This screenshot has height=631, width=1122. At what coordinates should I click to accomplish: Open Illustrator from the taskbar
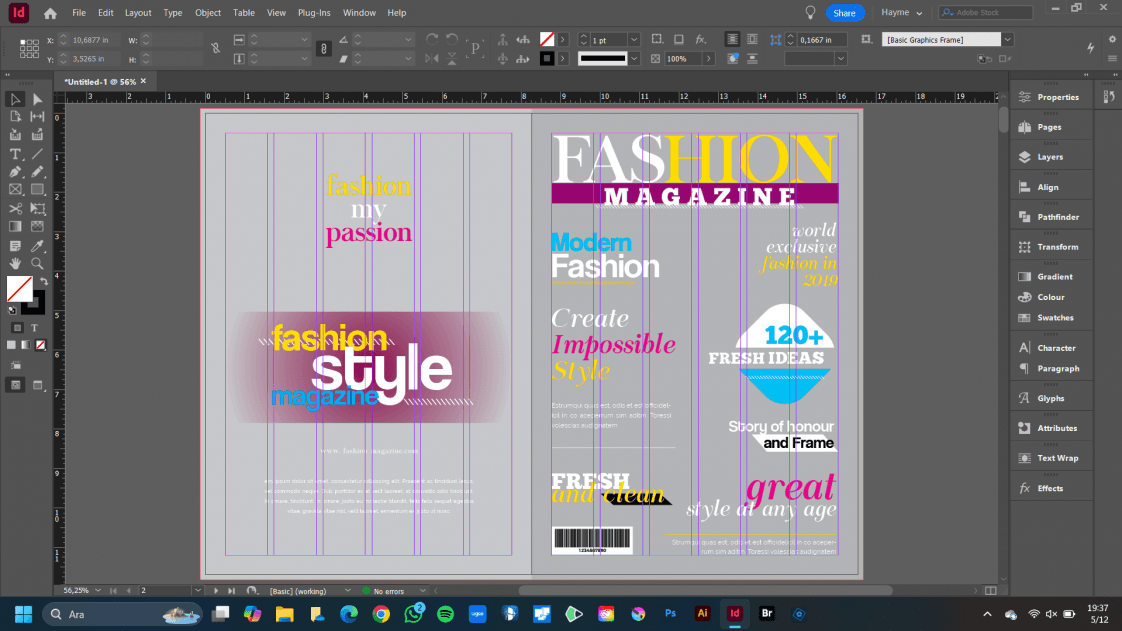[x=702, y=614]
